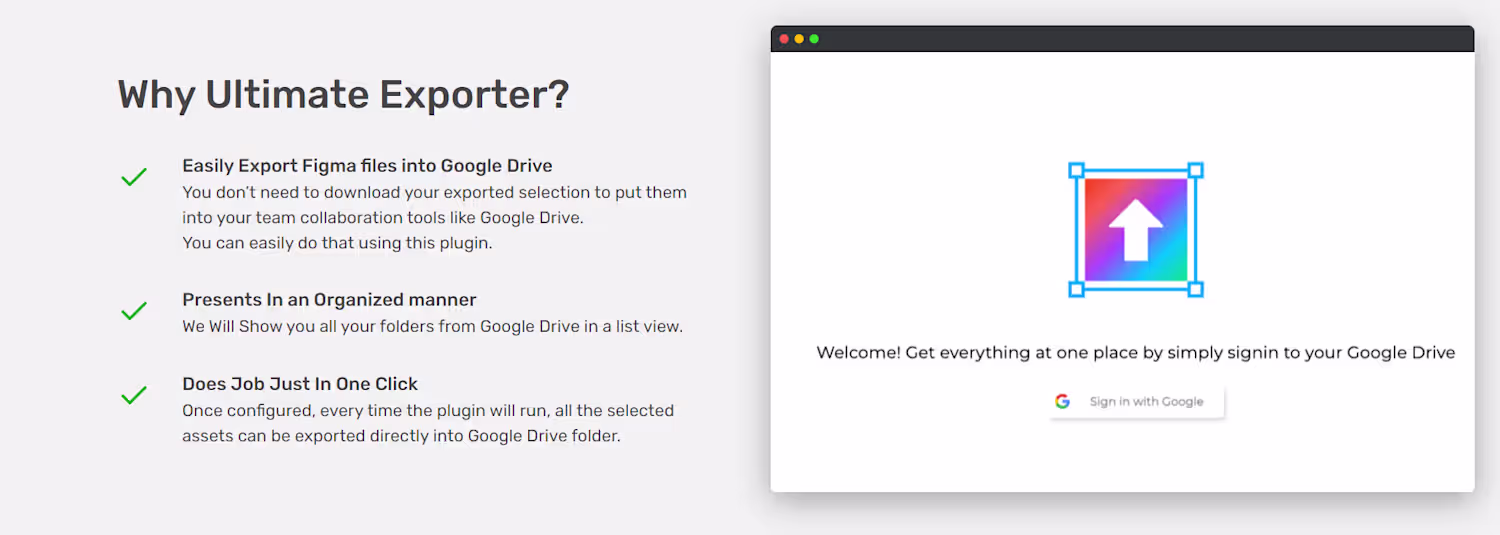Screen dimensions: 1500x535
Task: Click 'You can easily do that using this plugin.' line
Action: tap(337, 243)
